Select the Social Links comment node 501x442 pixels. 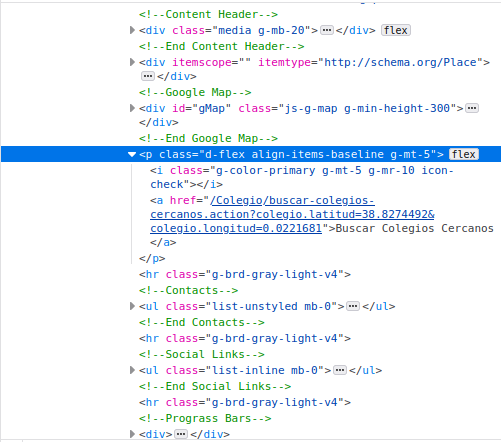[202, 354]
